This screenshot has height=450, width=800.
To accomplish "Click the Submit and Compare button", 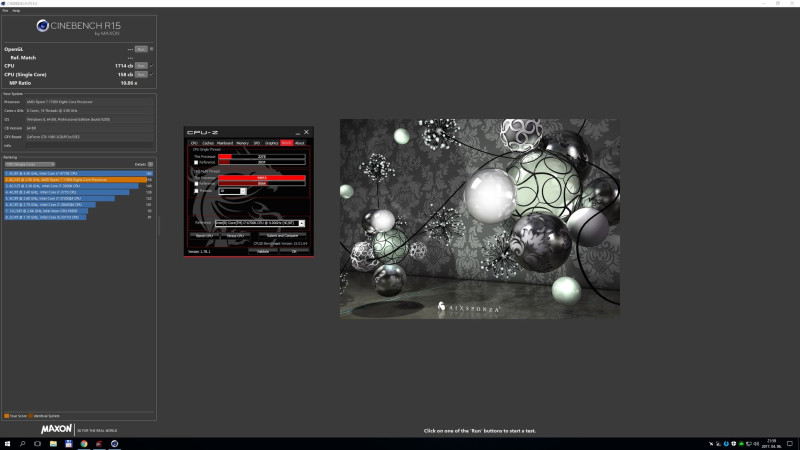I will (x=282, y=236).
